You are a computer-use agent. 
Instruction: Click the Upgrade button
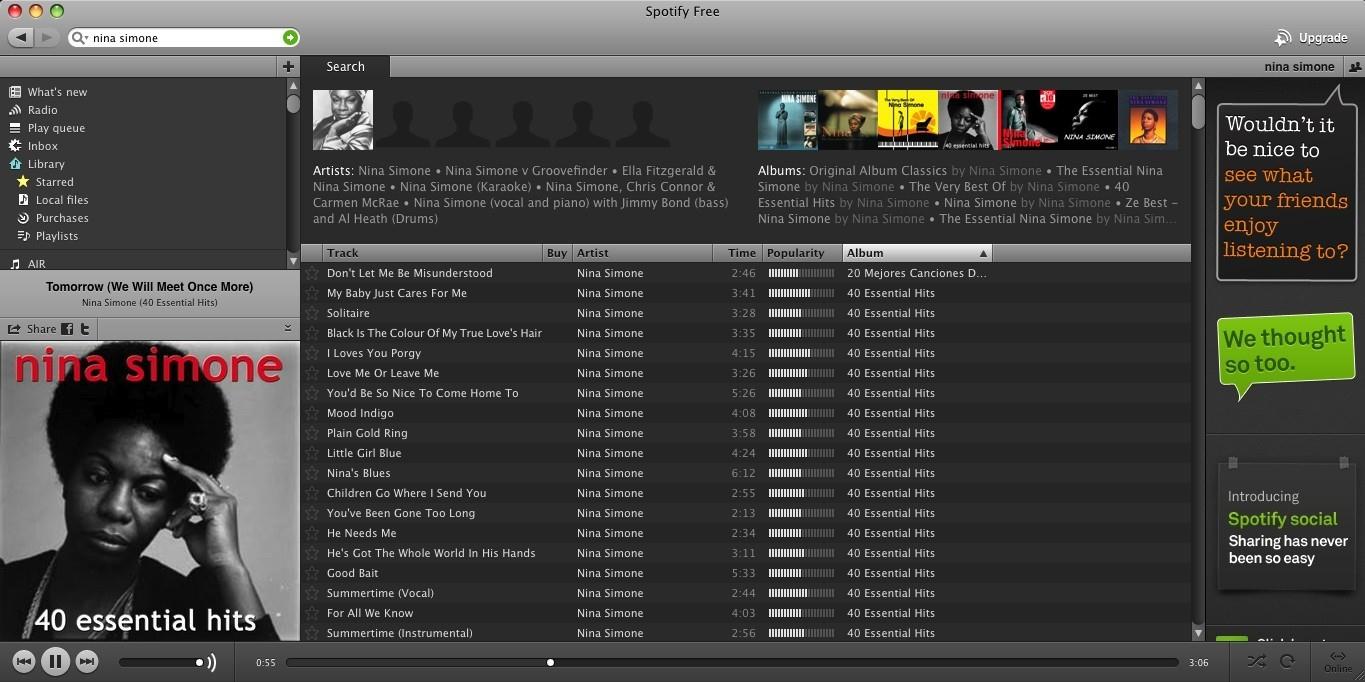coord(1311,38)
